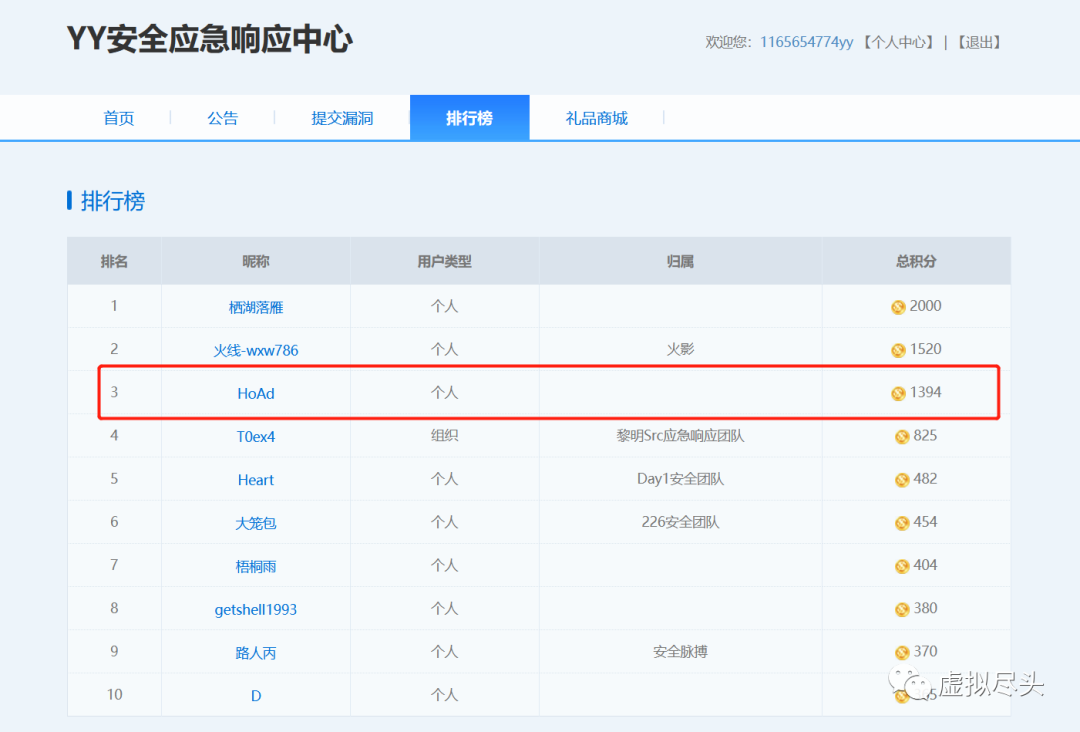This screenshot has width=1080, height=732.
Task: Open the 公告 navigation tab
Action: click(x=222, y=118)
